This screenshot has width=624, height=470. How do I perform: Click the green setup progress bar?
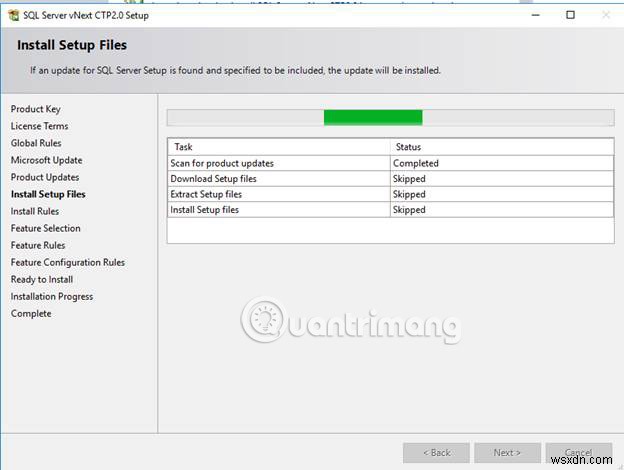click(373, 118)
